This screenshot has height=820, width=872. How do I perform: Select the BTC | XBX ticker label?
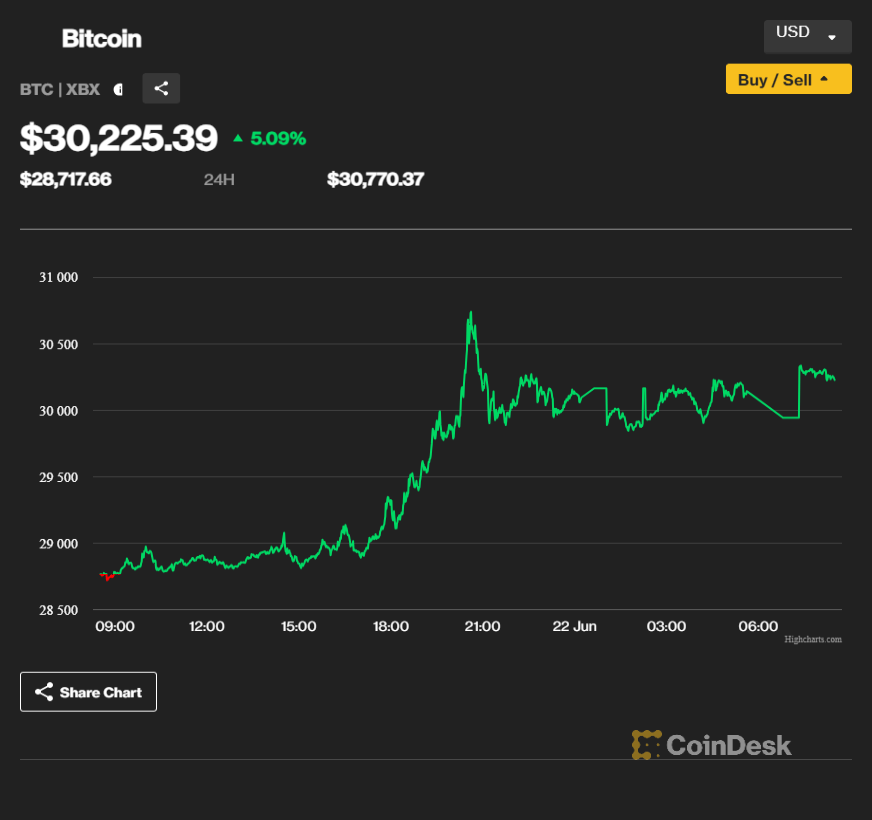click(x=60, y=89)
